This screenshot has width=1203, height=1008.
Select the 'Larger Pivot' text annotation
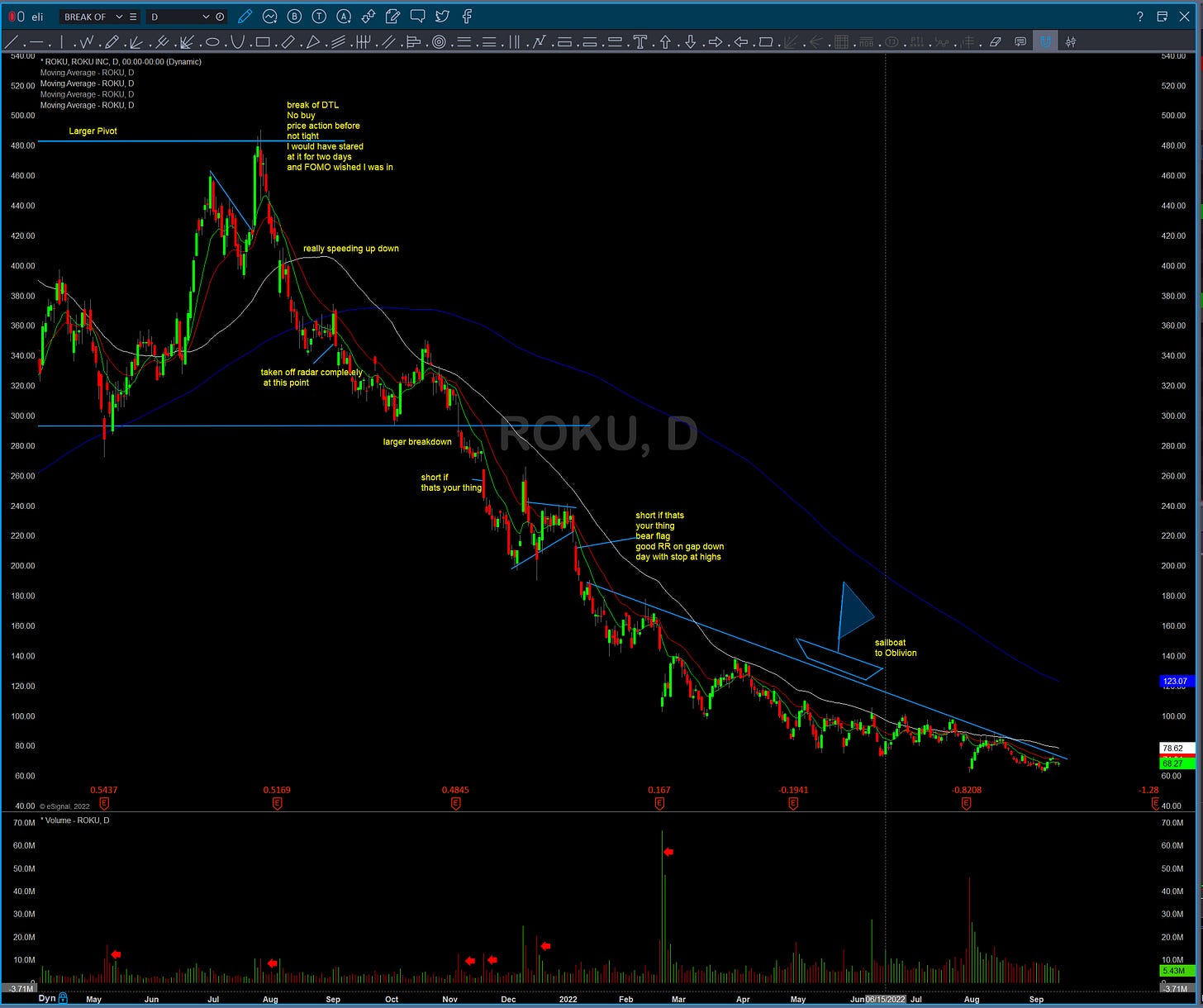[x=93, y=131]
